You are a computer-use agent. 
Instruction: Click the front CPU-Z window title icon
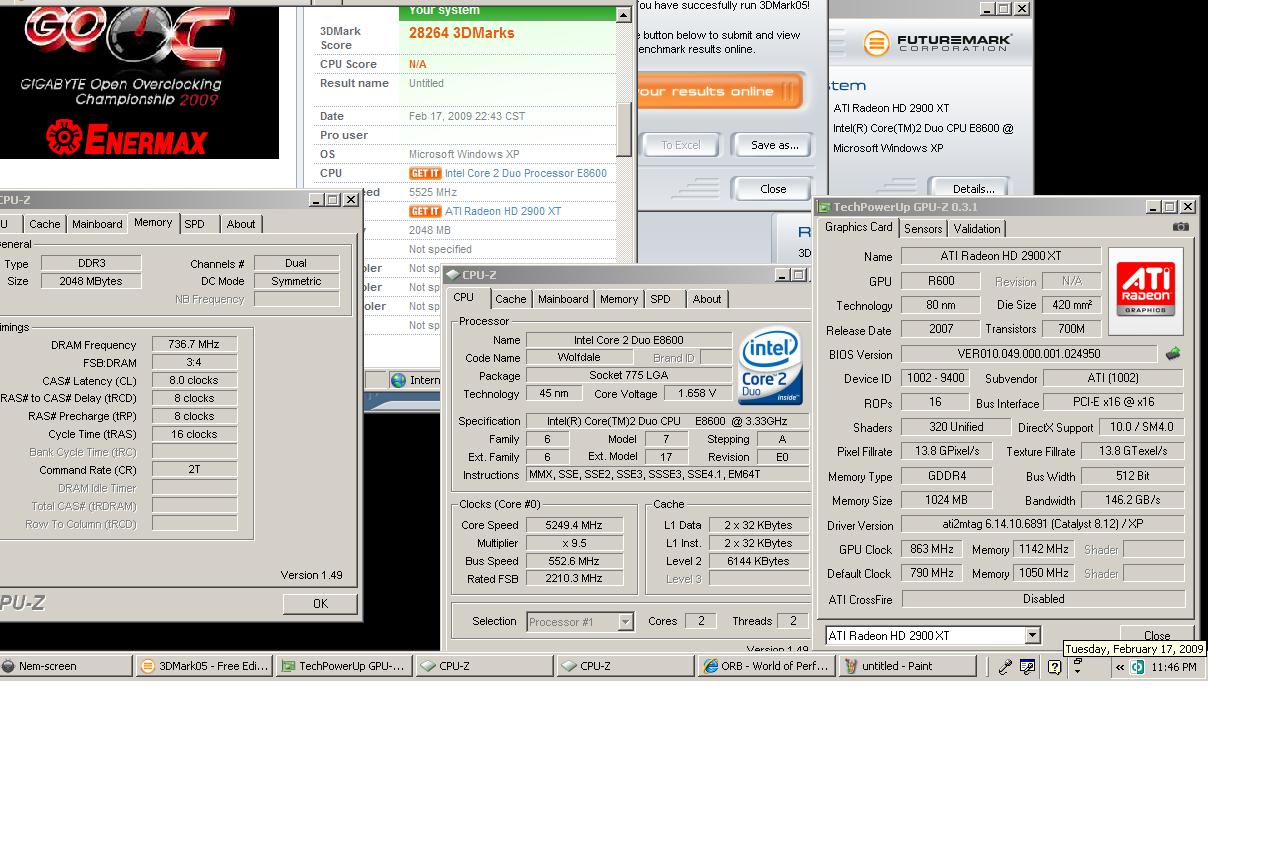pyautogui.click(x=452, y=275)
